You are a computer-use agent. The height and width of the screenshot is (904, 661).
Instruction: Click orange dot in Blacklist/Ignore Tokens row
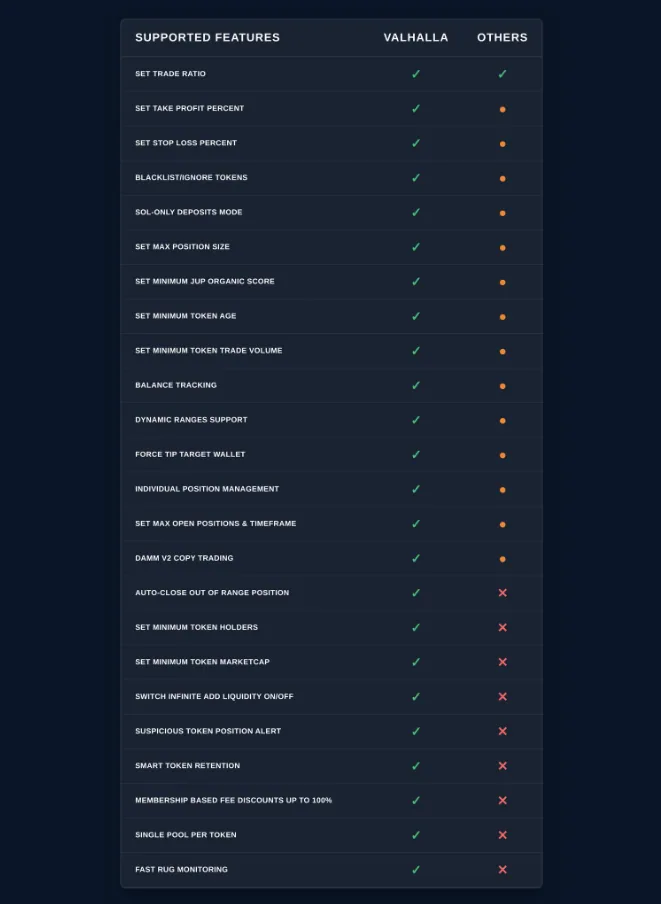[x=503, y=178]
